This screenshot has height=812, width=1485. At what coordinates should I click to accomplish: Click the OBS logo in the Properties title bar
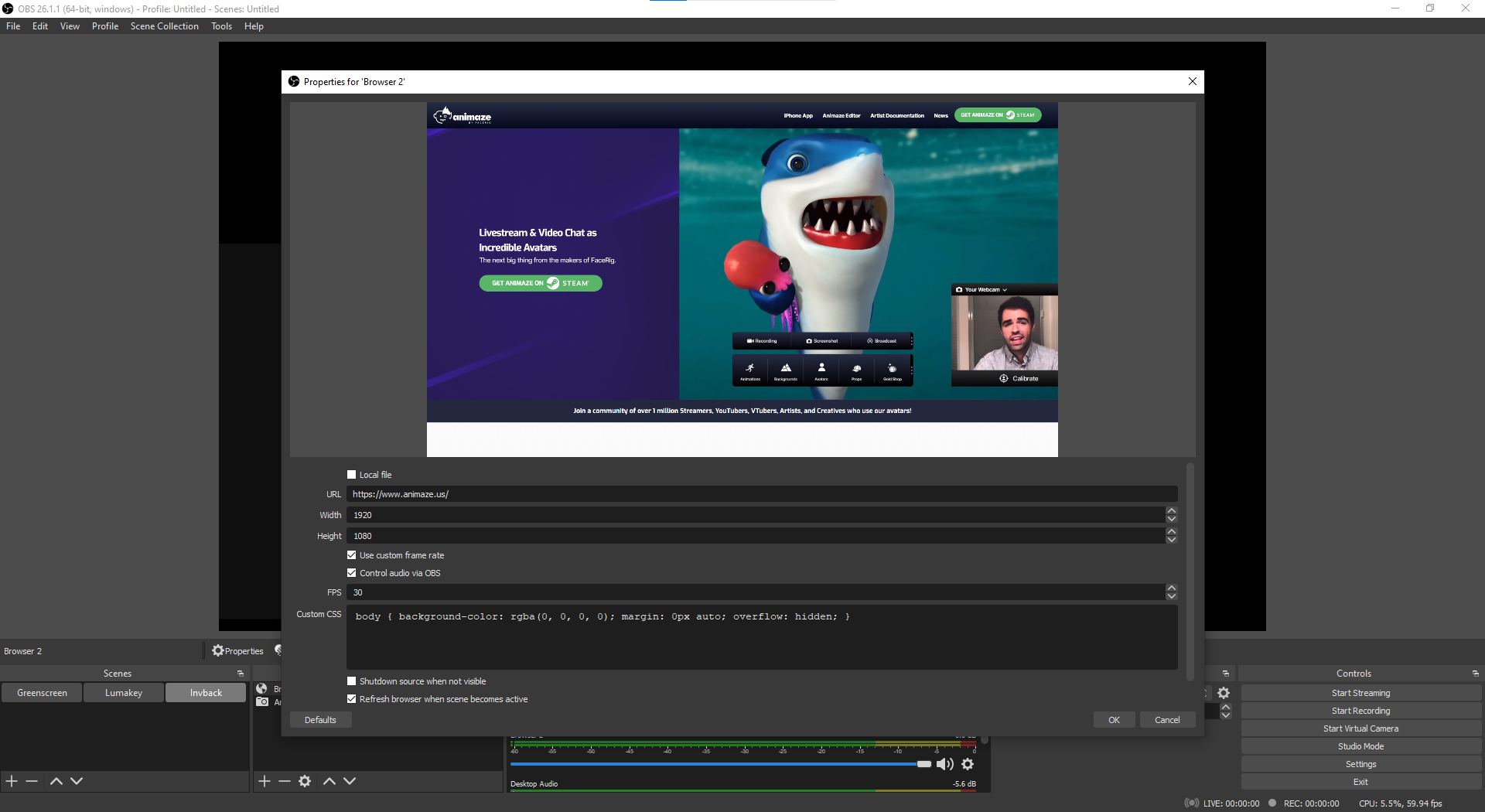294,81
